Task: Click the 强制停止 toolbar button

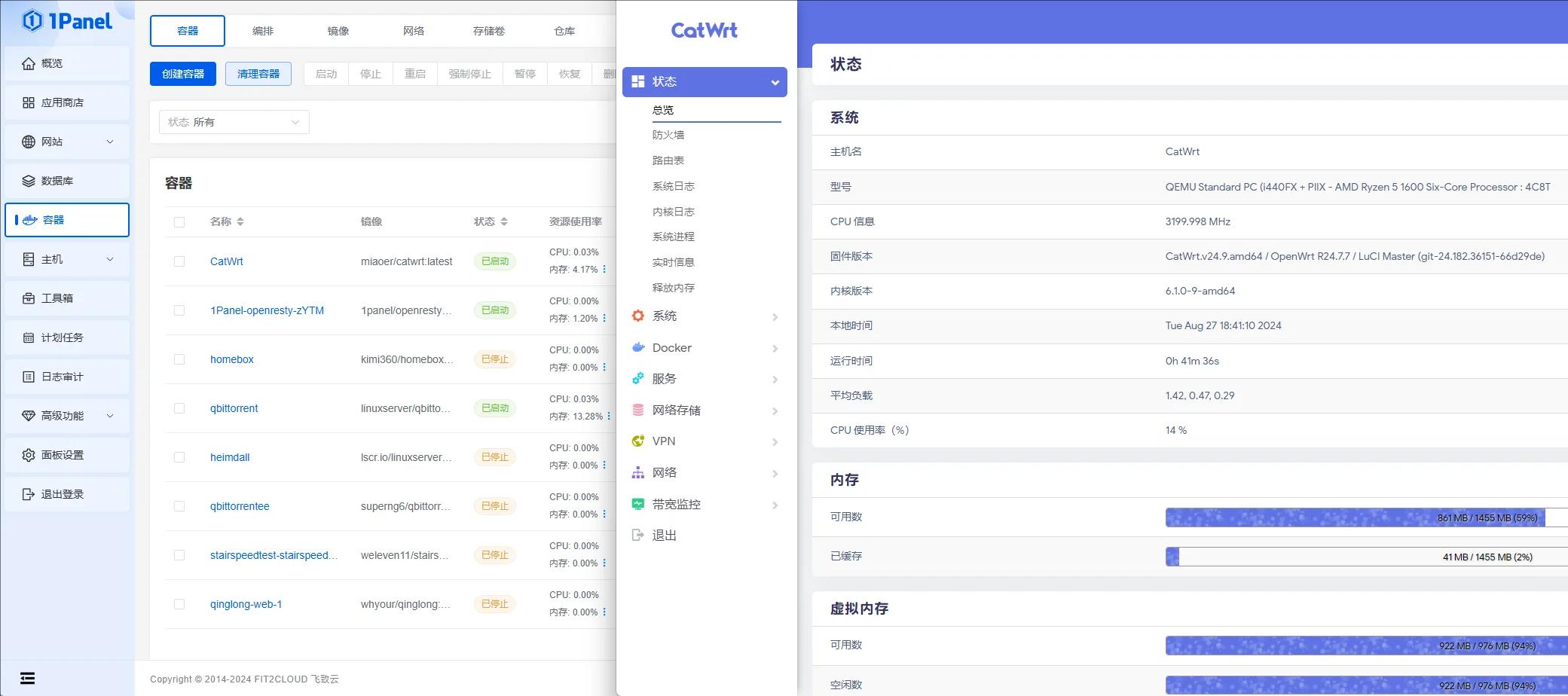Action: pyautogui.click(x=470, y=74)
